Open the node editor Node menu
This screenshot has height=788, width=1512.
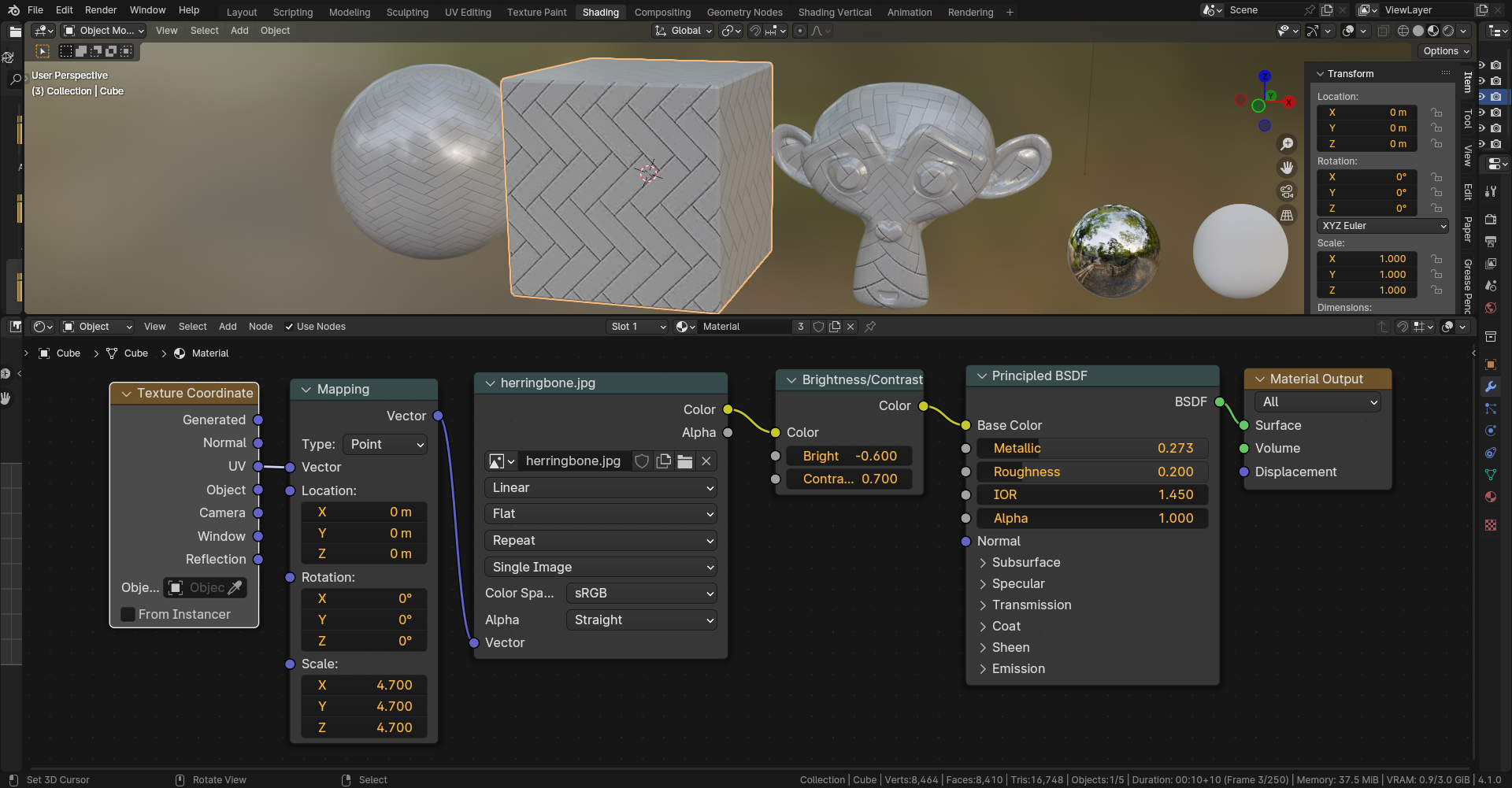[261, 327]
